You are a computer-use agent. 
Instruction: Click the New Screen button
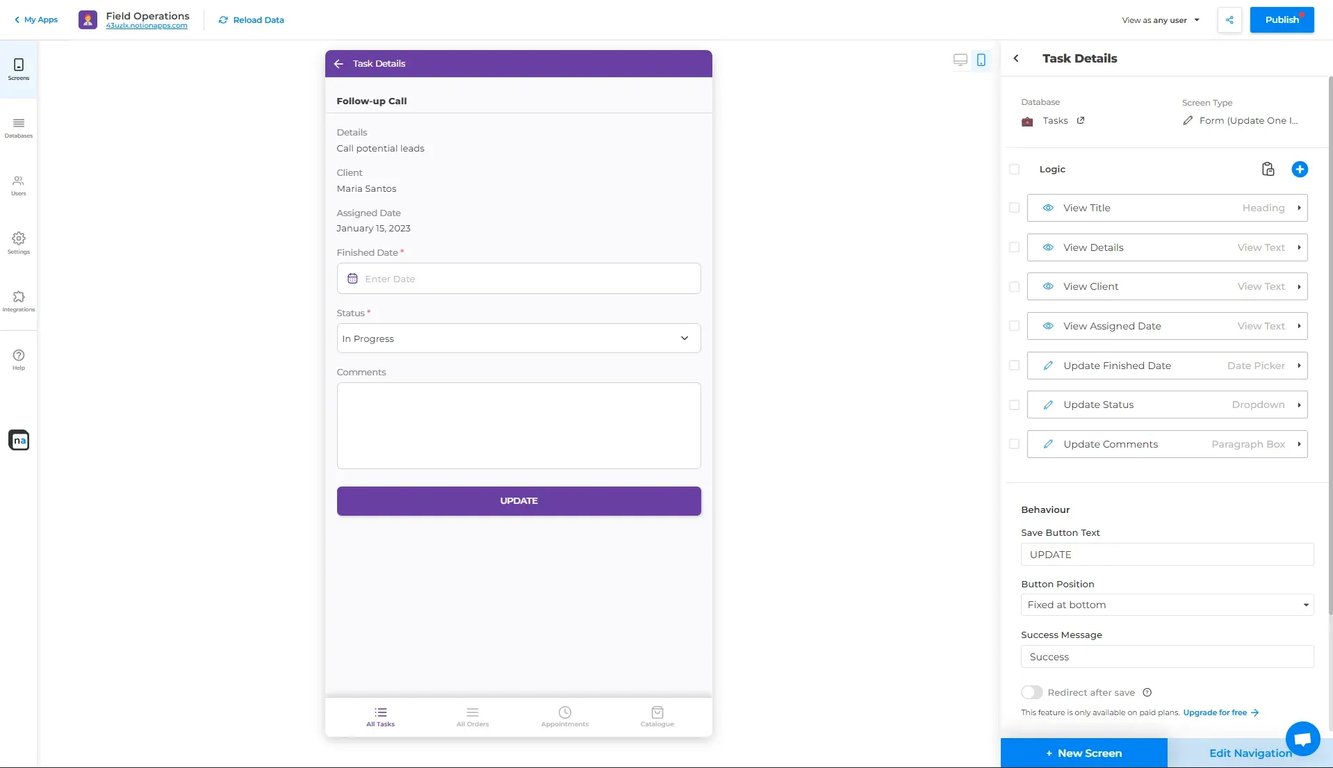[x=1084, y=753]
